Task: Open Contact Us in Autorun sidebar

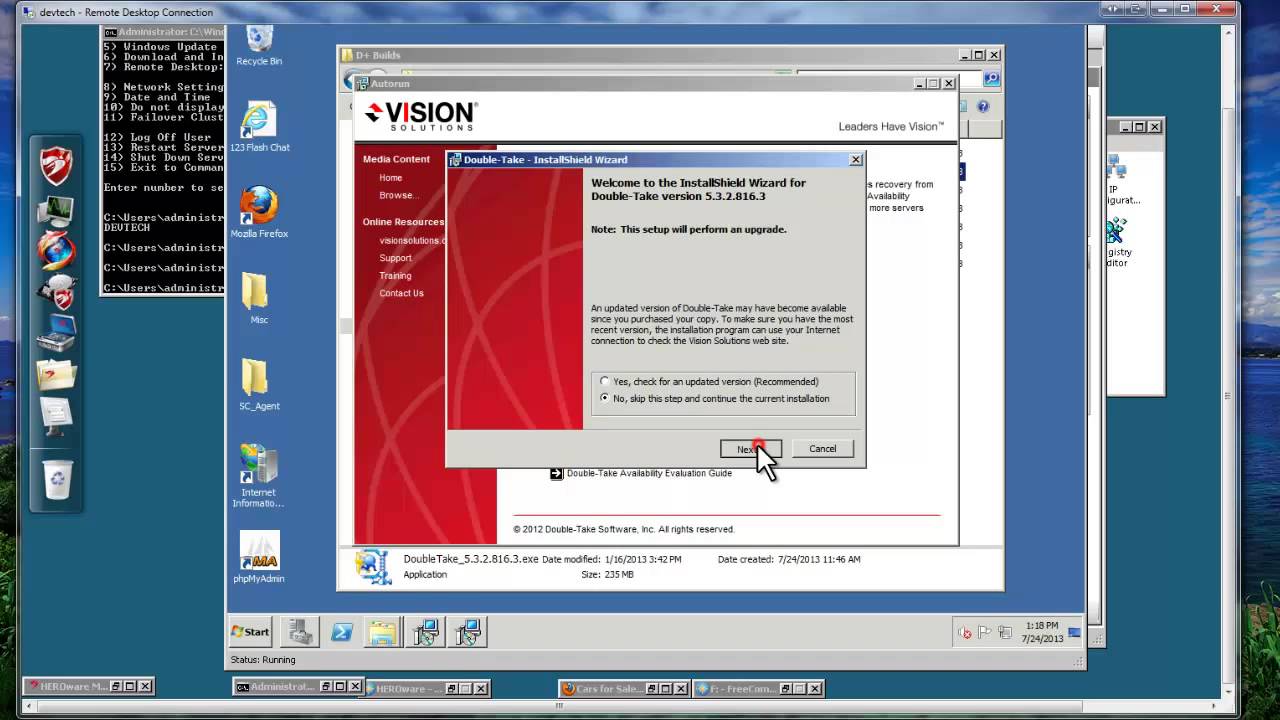Action: (x=401, y=294)
